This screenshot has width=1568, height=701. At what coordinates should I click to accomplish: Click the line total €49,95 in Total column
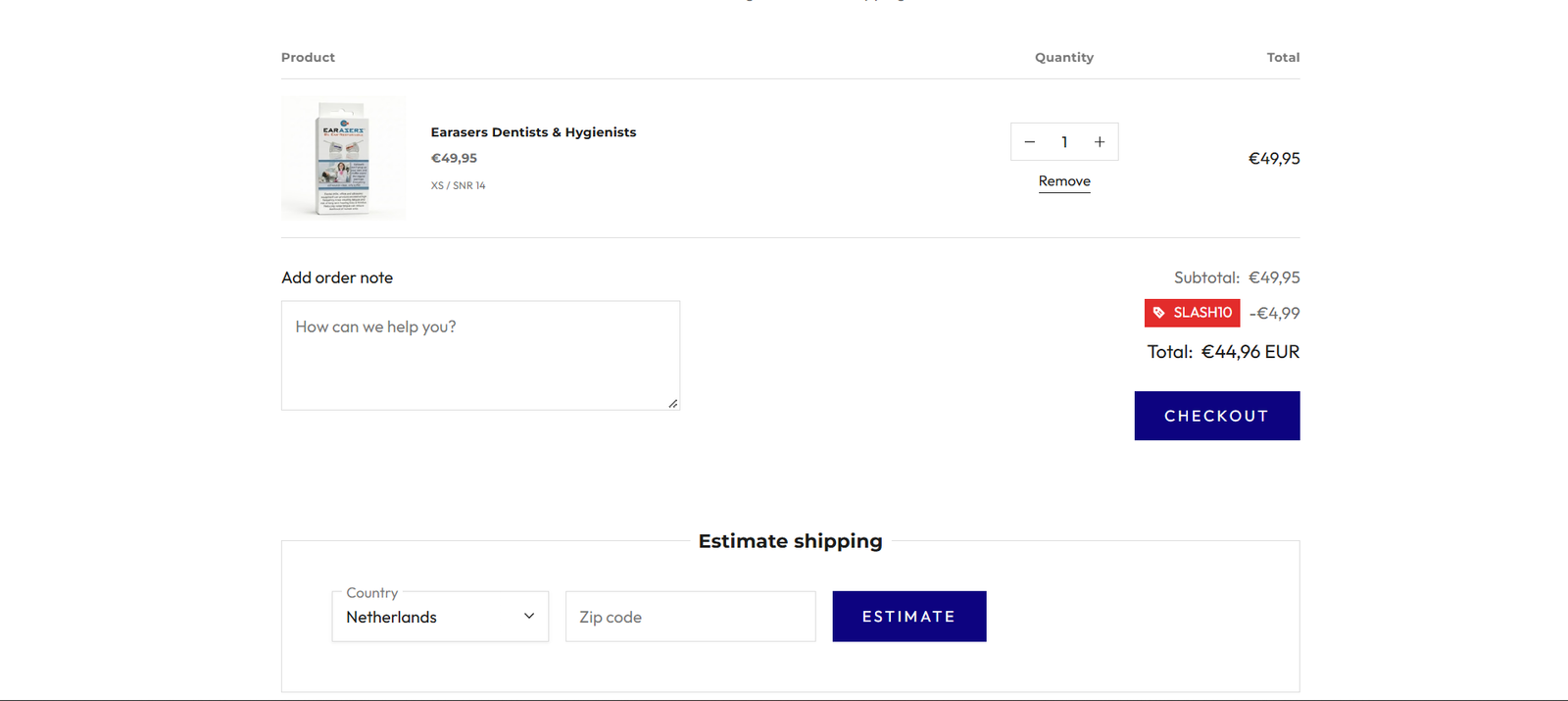click(x=1274, y=159)
